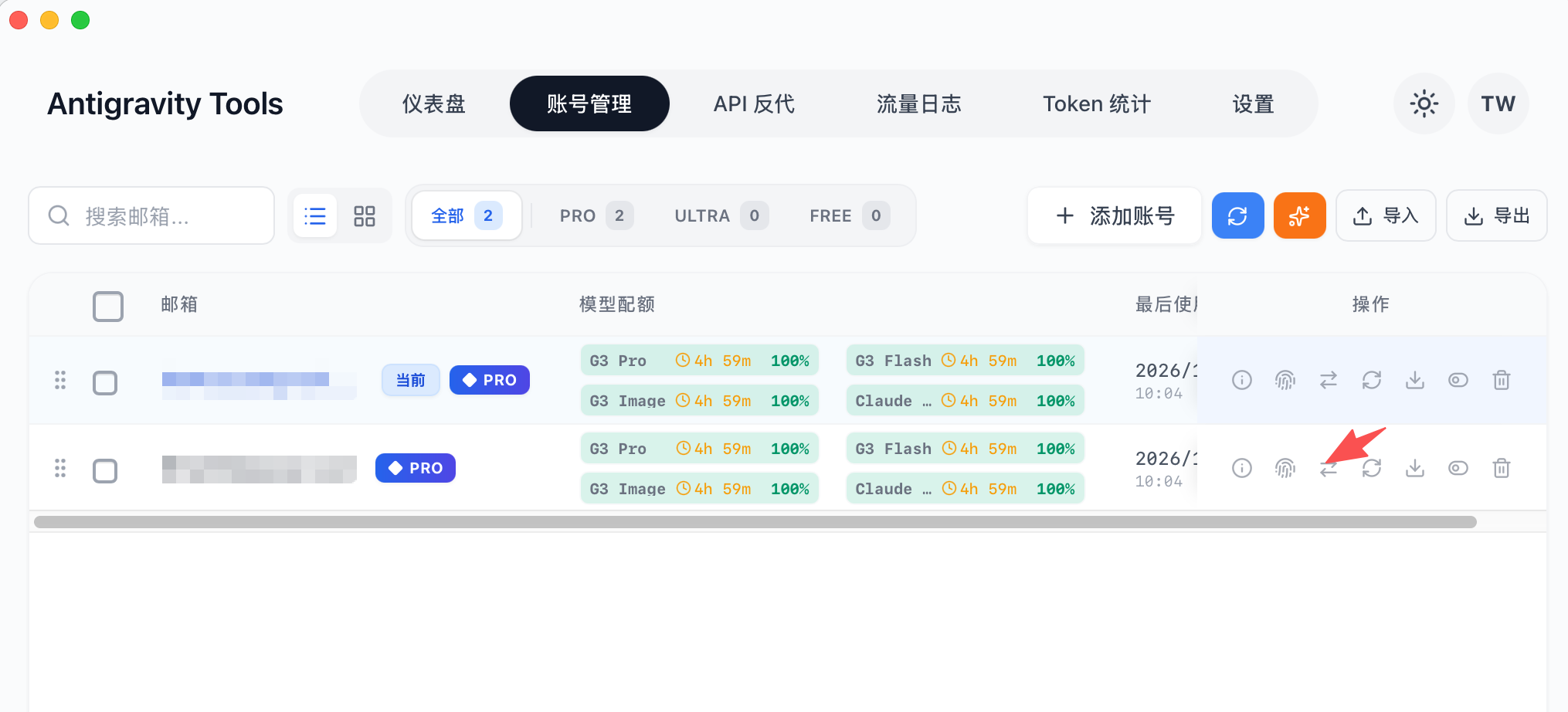Open fingerprint settings for the second account
This screenshot has width=1568, height=712.
point(1285,468)
